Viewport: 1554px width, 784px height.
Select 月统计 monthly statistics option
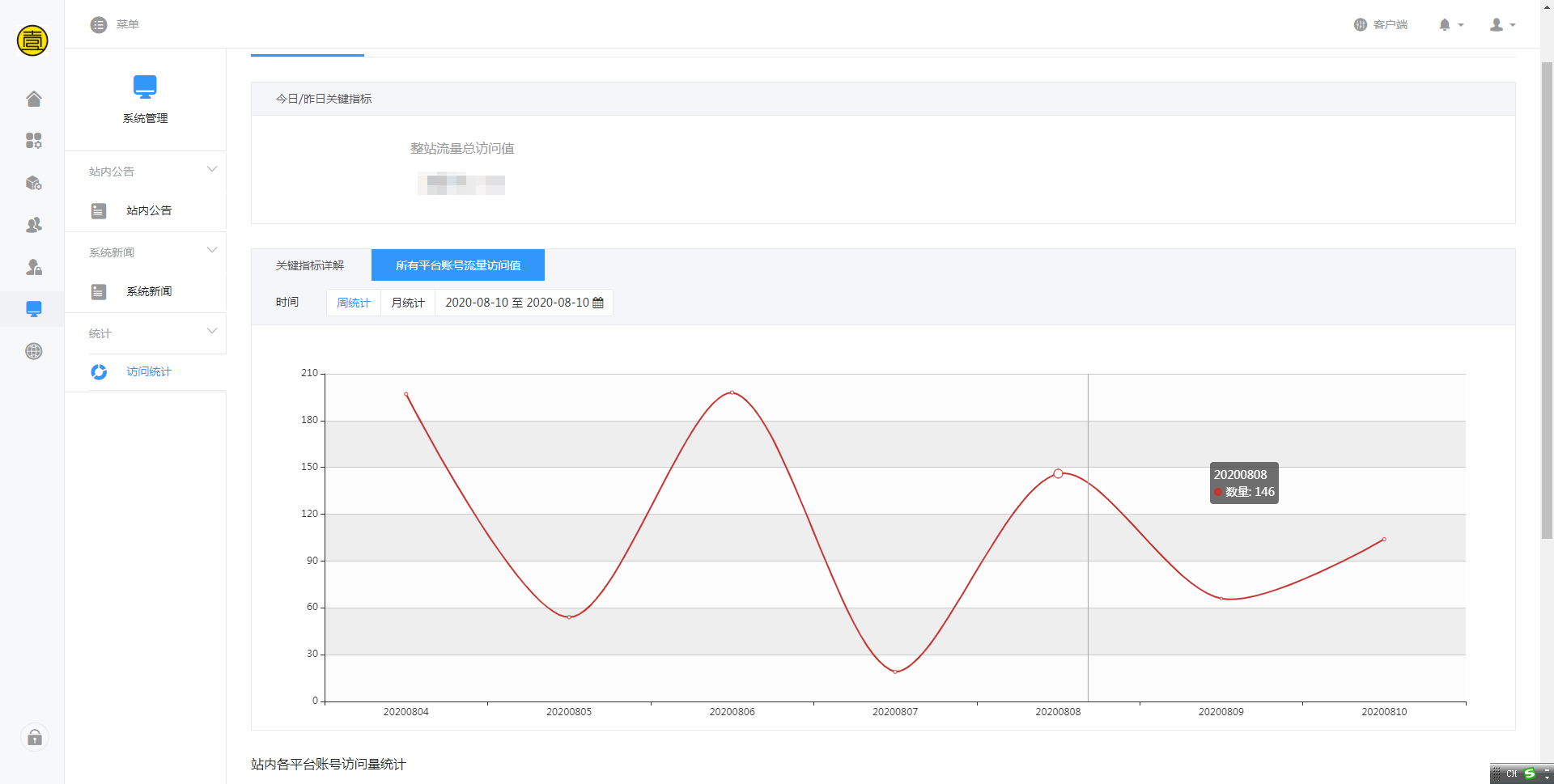[408, 303]
